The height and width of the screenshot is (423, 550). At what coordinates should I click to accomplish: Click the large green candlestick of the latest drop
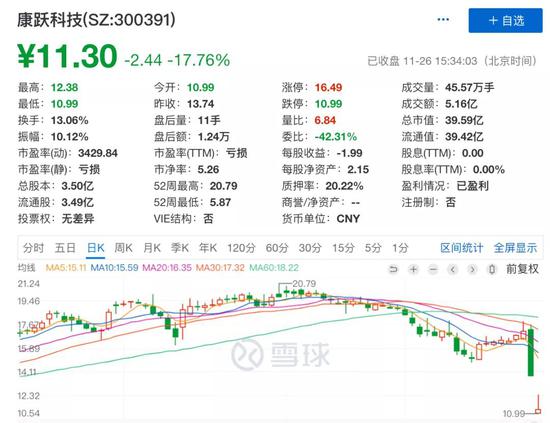pyautogui.click(x=531, y=352)
